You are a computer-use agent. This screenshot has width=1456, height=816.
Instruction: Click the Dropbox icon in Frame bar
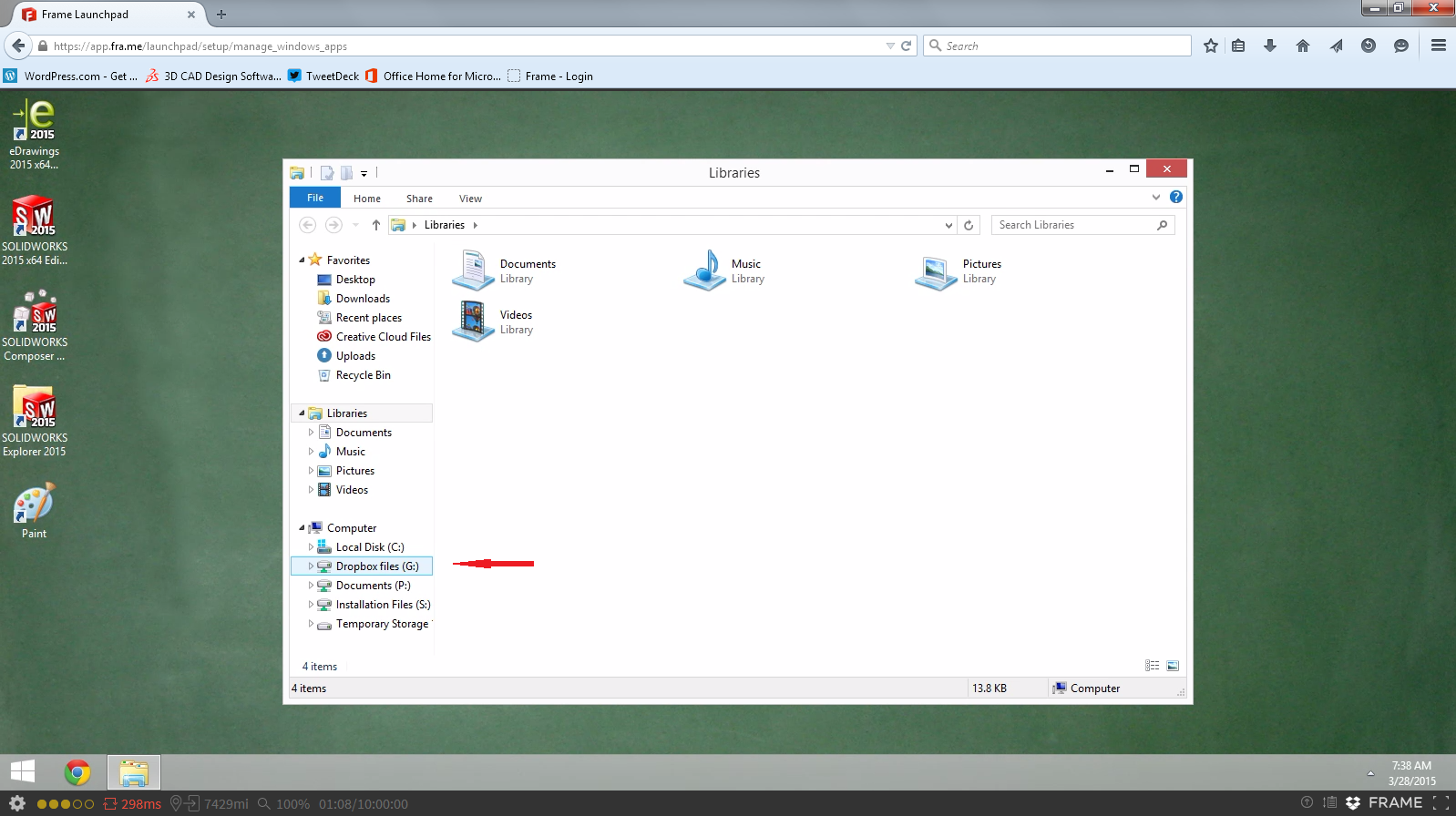[1353, 802]
